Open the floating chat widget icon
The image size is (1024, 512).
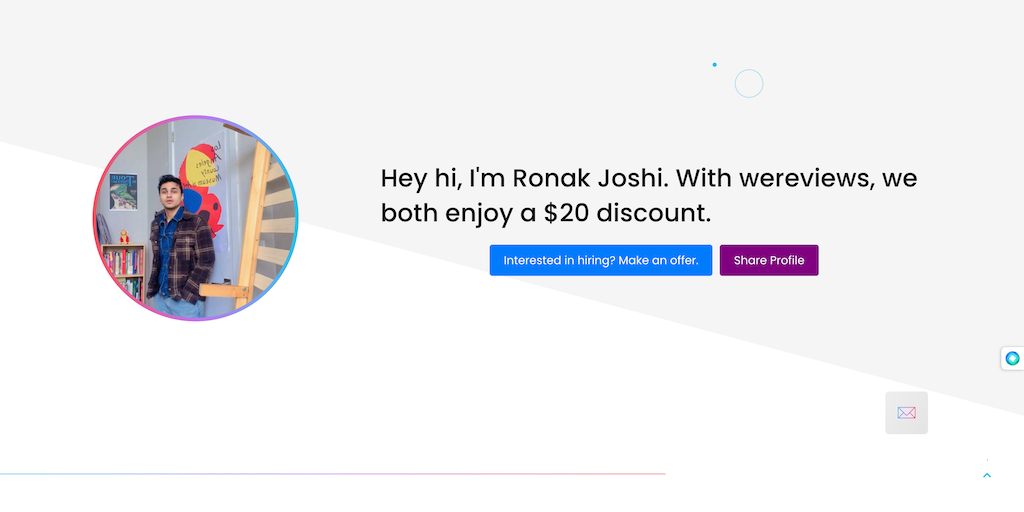(x=1012, y=358)
